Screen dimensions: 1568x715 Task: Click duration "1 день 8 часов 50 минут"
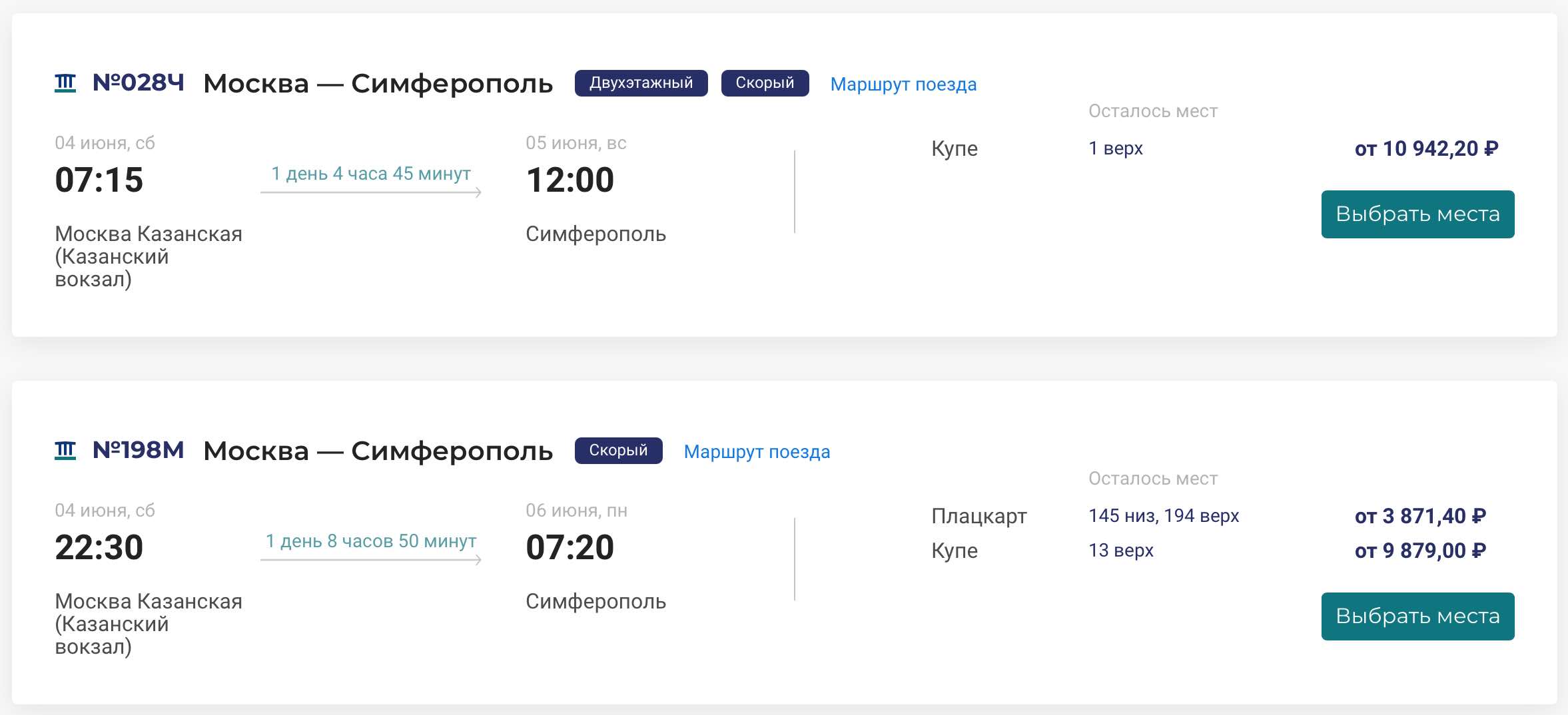point(371,541)
